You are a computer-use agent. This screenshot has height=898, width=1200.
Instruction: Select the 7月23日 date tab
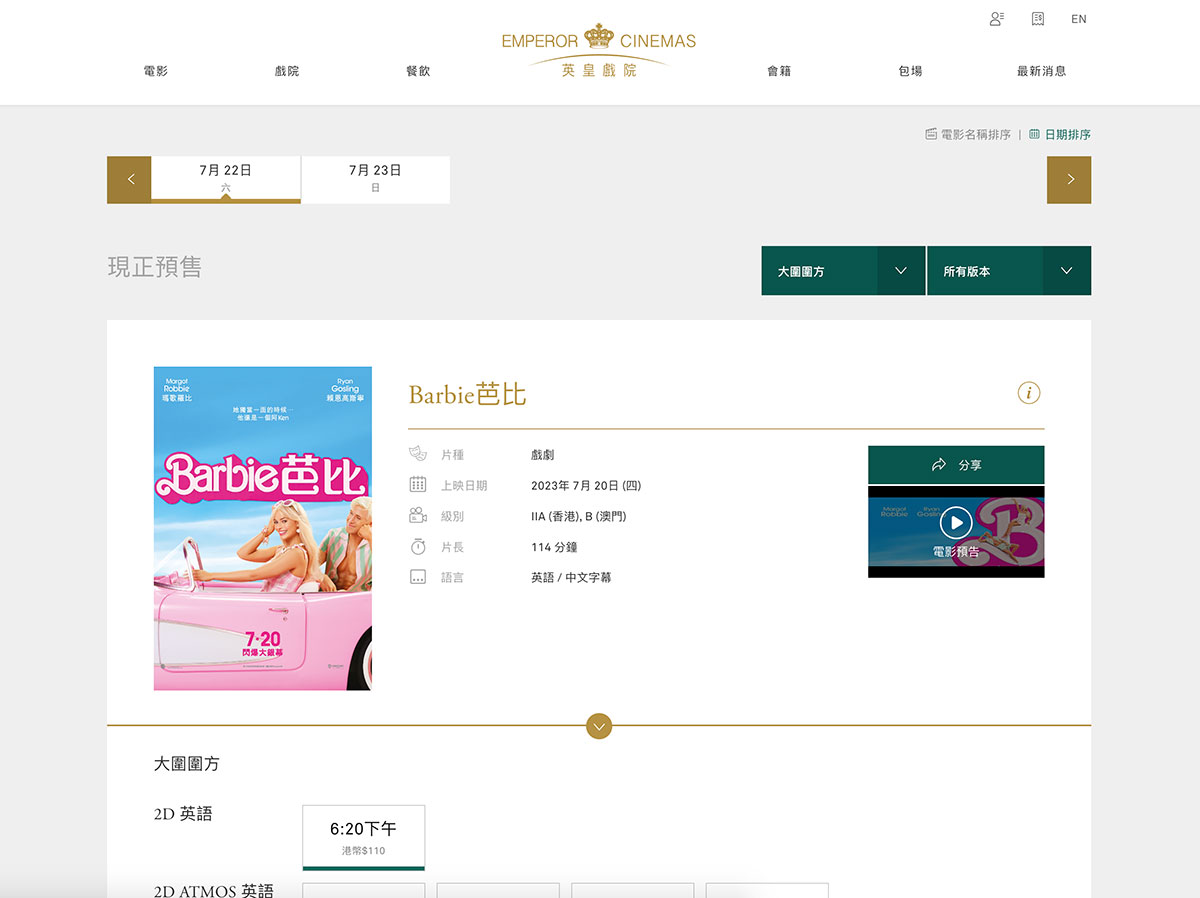(x=375, y=179)
